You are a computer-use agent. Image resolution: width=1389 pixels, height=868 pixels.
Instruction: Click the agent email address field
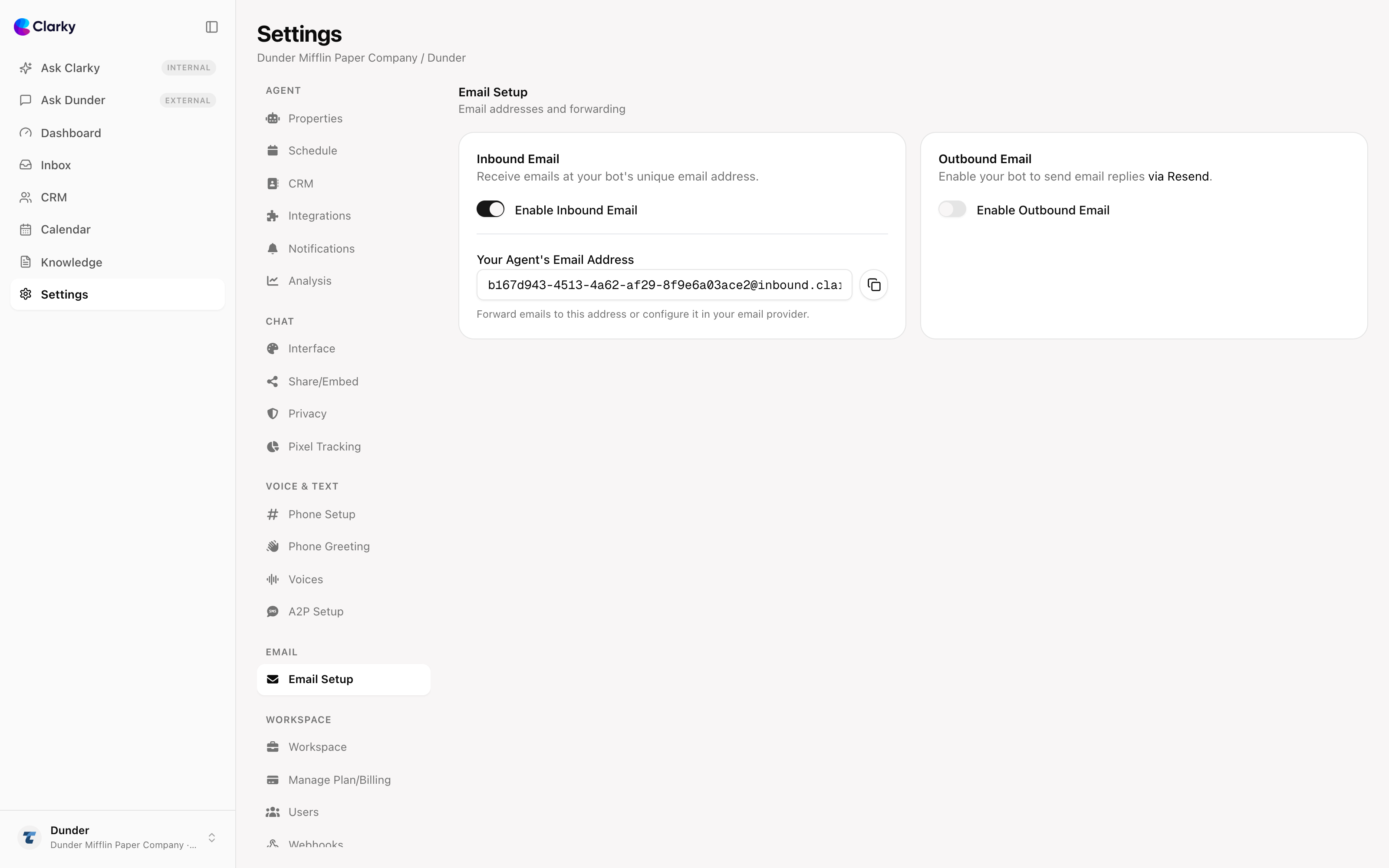coord(664,285)
